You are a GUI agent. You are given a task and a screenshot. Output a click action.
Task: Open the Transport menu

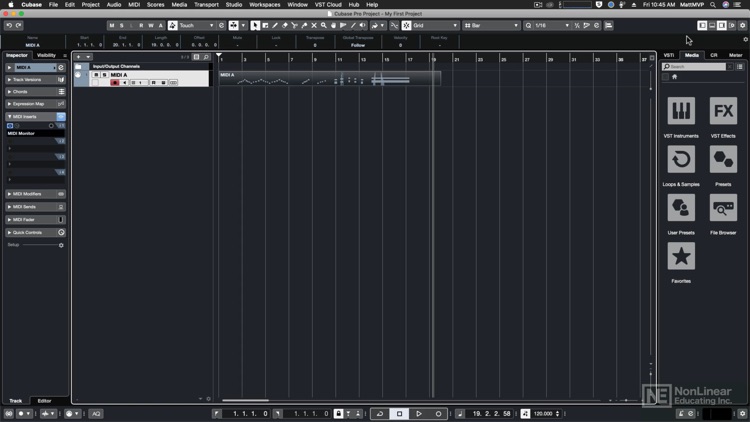206,4
